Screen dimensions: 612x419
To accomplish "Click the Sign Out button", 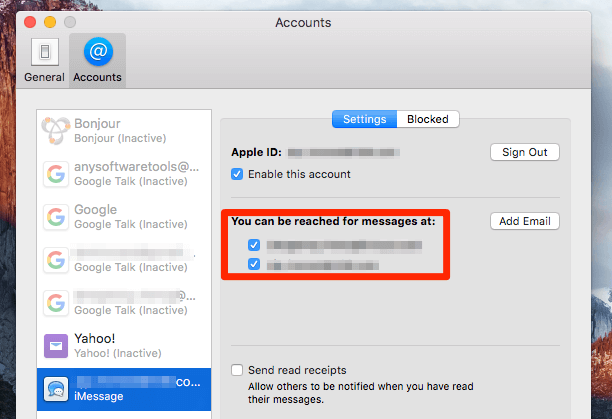I will click(x=525, y=152).
